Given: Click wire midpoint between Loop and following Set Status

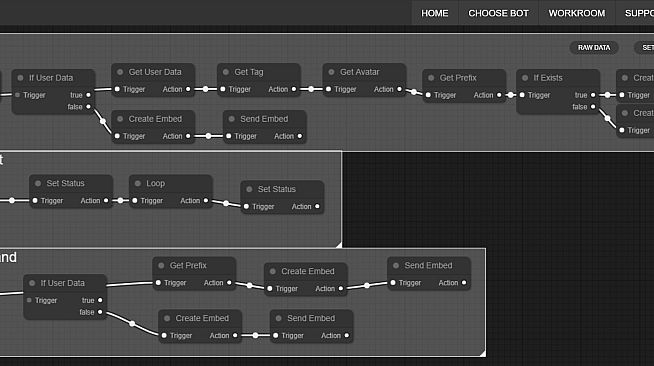Looking at the screenshot, I should (x=226, y=203).
